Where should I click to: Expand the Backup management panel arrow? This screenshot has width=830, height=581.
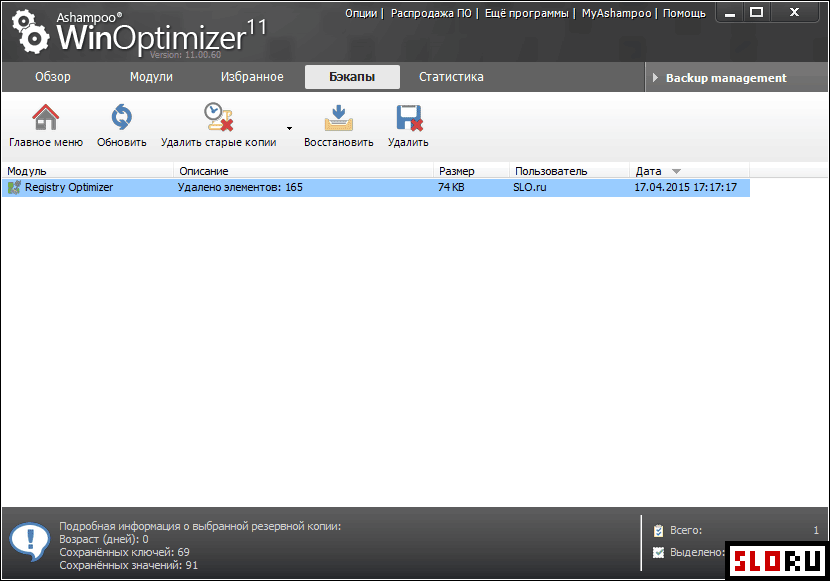[x=655, y=78]
